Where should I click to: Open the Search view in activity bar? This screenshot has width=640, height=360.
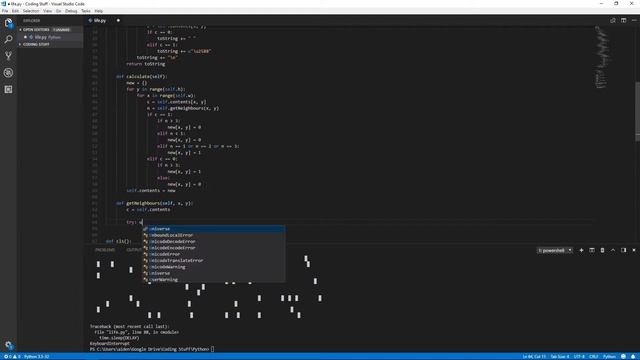tap(8, 39)
